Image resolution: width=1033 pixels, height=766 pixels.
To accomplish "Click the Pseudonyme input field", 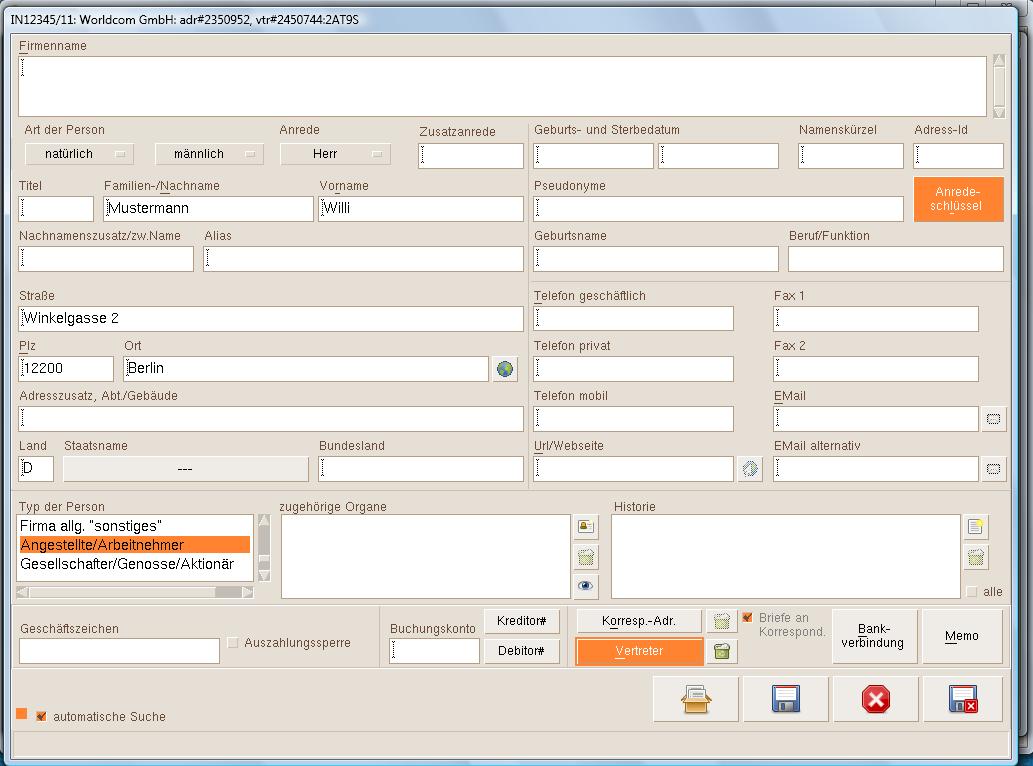I will pyautogui.click(x=718, y=209).
